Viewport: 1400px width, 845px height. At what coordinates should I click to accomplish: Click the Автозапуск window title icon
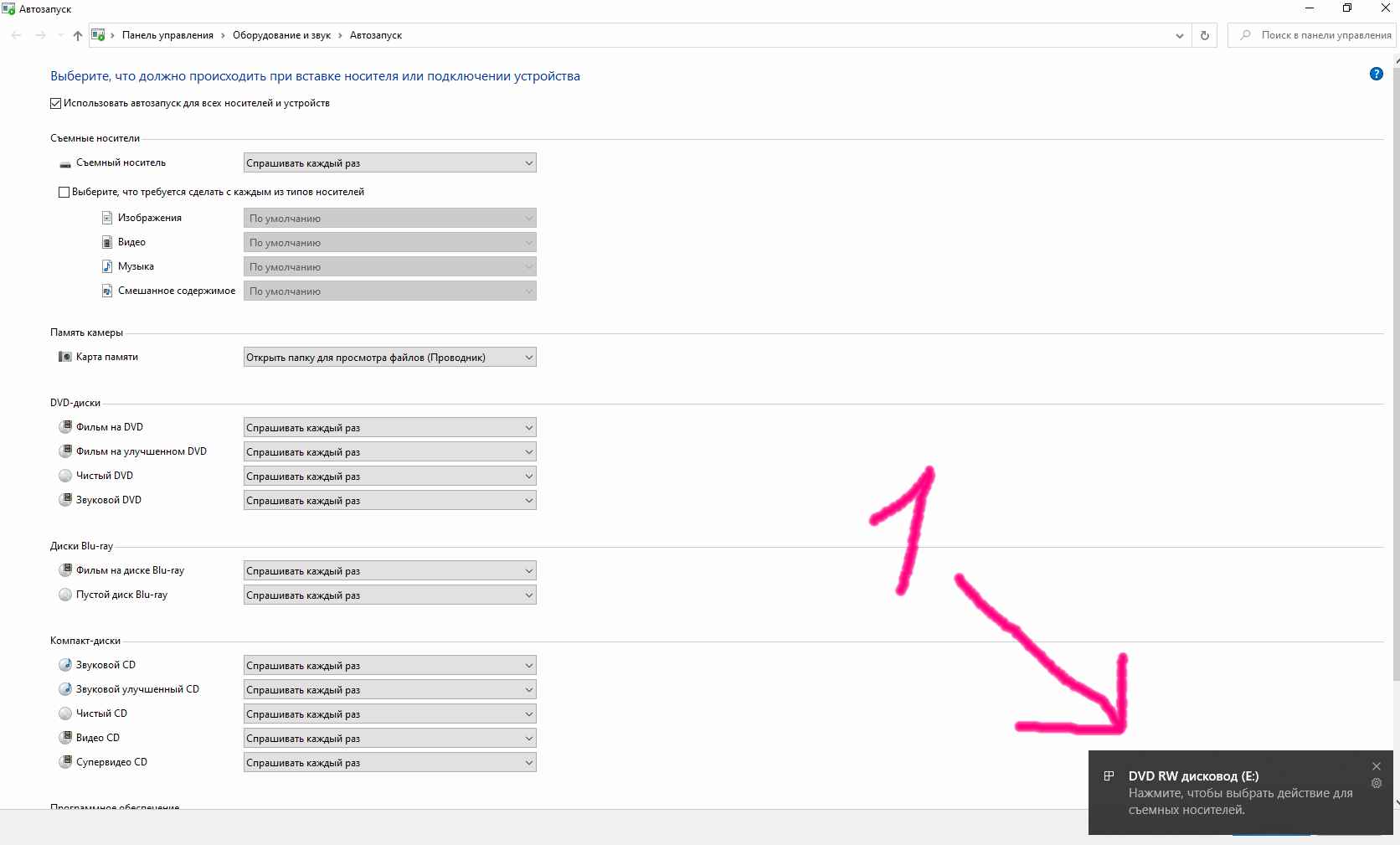click(x=8, y=9)
